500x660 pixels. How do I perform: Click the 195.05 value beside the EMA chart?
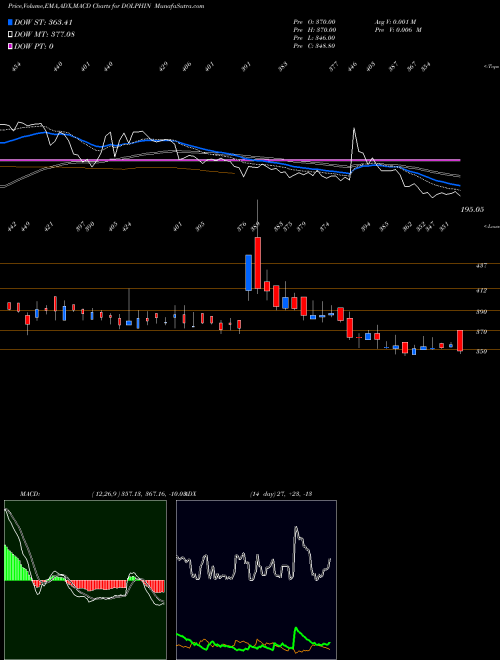[472, 209]
